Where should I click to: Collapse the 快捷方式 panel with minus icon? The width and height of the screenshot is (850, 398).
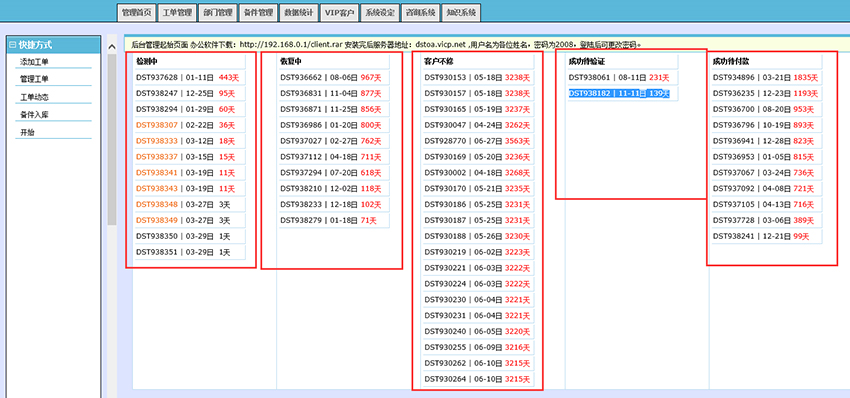click(12, 46)
